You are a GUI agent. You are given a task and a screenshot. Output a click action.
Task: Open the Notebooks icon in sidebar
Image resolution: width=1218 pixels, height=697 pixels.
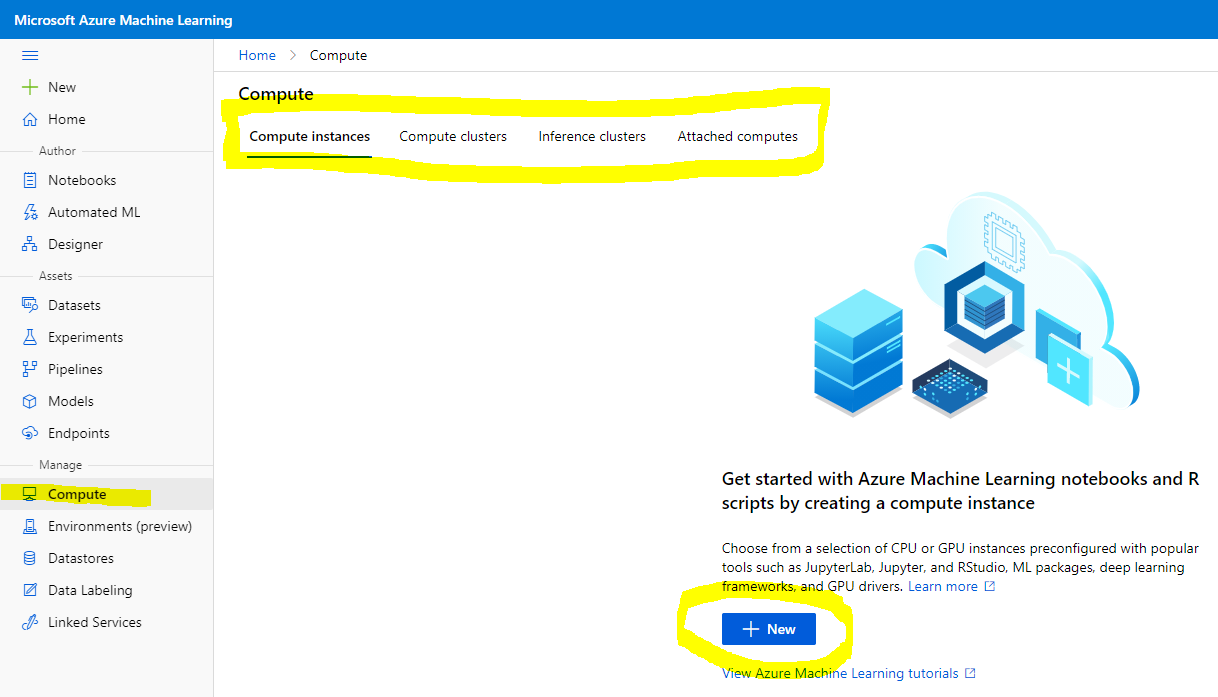(x=30, y=180)
